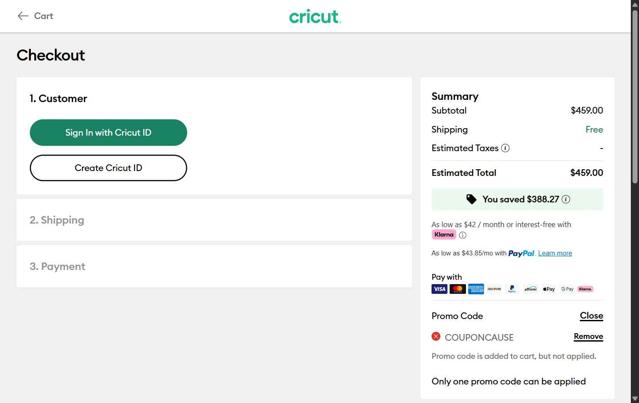Click the info icon beside savings amount
Image resolution: width=639 pixels, height=403 pixels.
point(566,199)
